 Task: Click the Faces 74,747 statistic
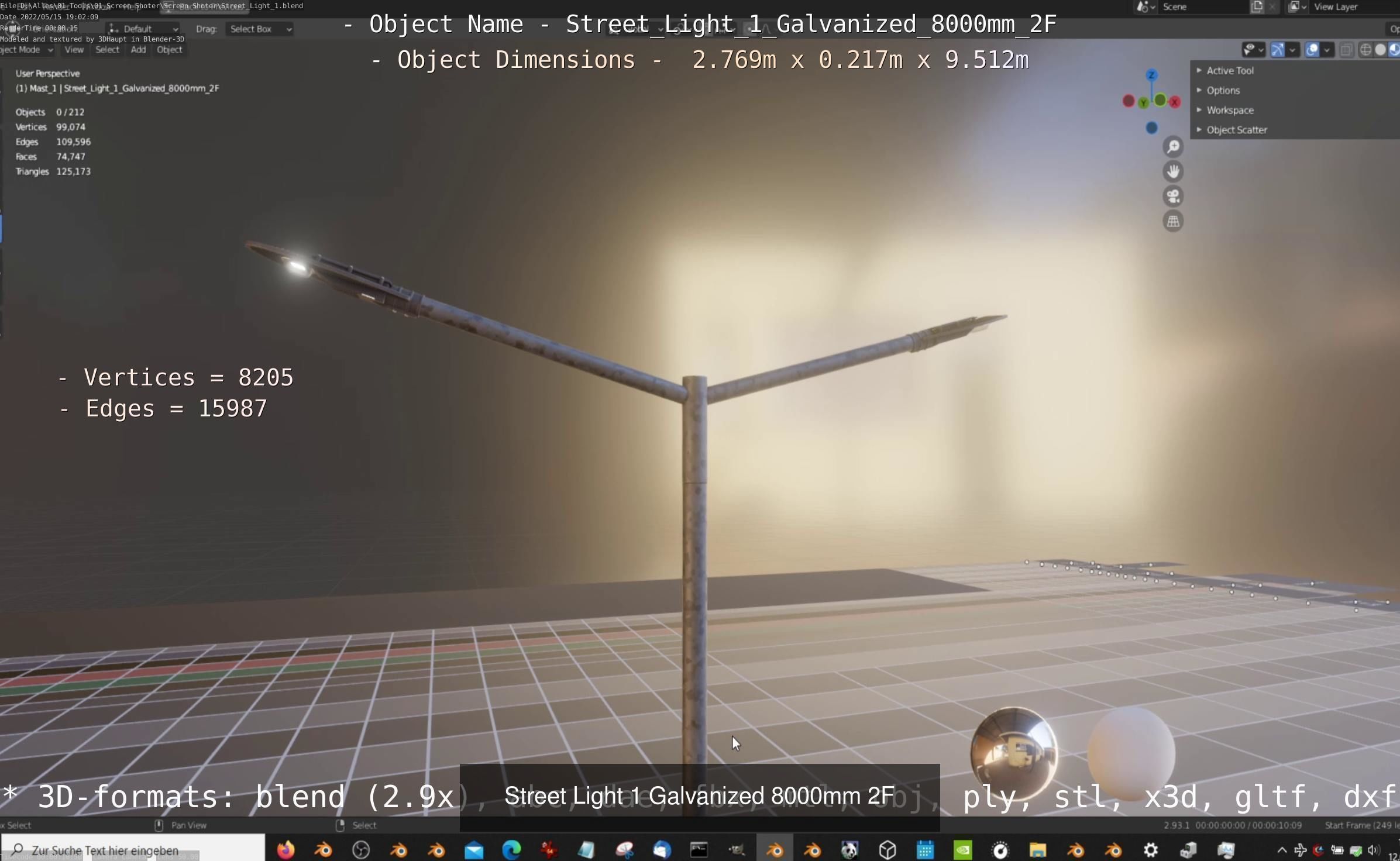tap(50, 157)
